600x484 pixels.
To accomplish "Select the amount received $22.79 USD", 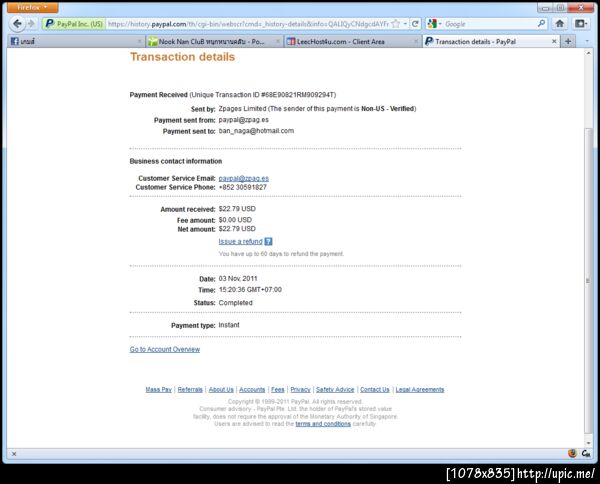I will pyautogui.click(x=237, y=209).
